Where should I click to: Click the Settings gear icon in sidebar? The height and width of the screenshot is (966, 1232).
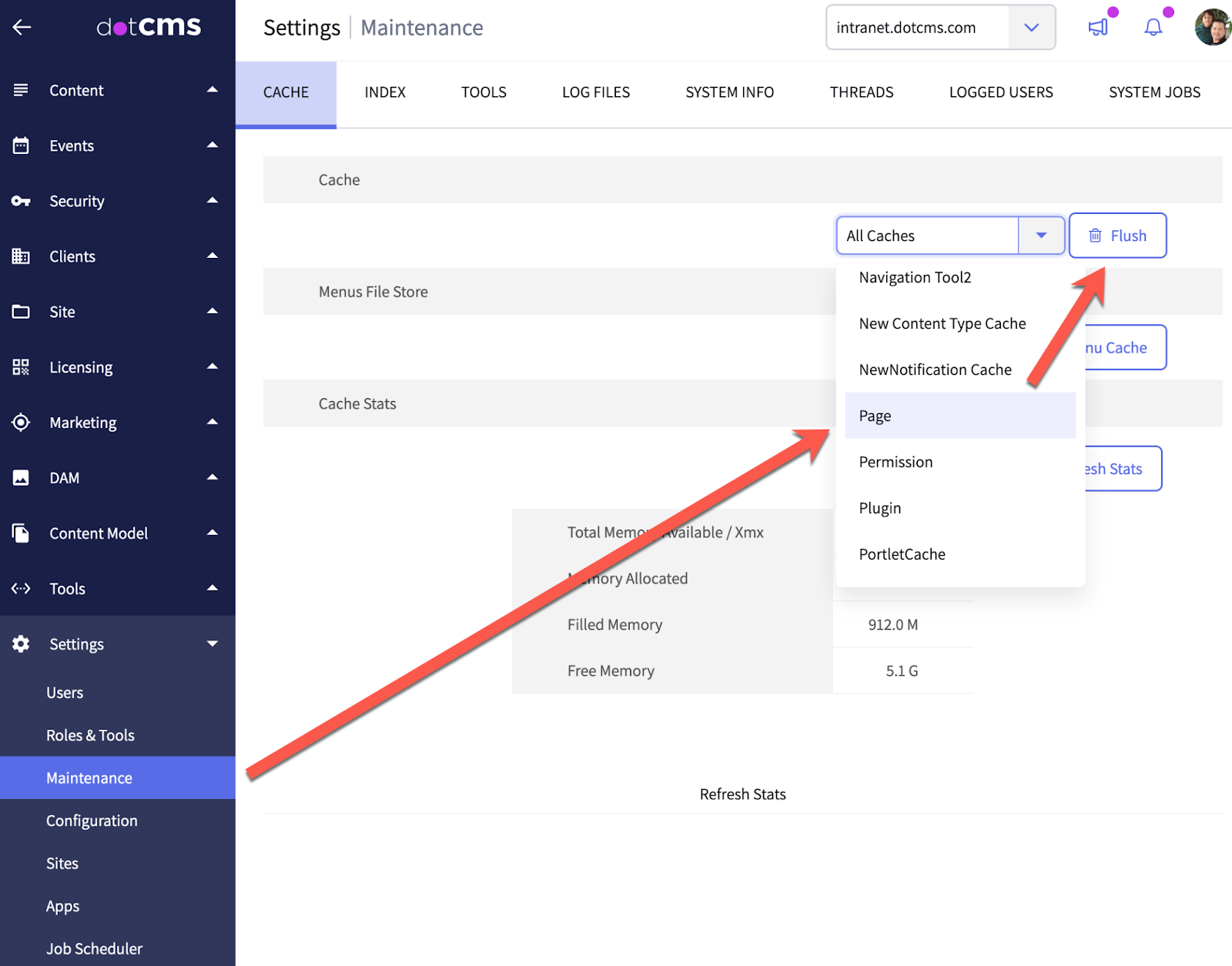(21, 644)
